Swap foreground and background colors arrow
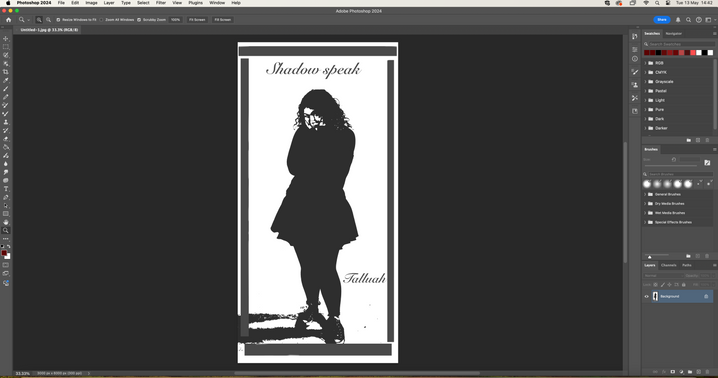Screen dimensions: 718x378 pos(9,247)
